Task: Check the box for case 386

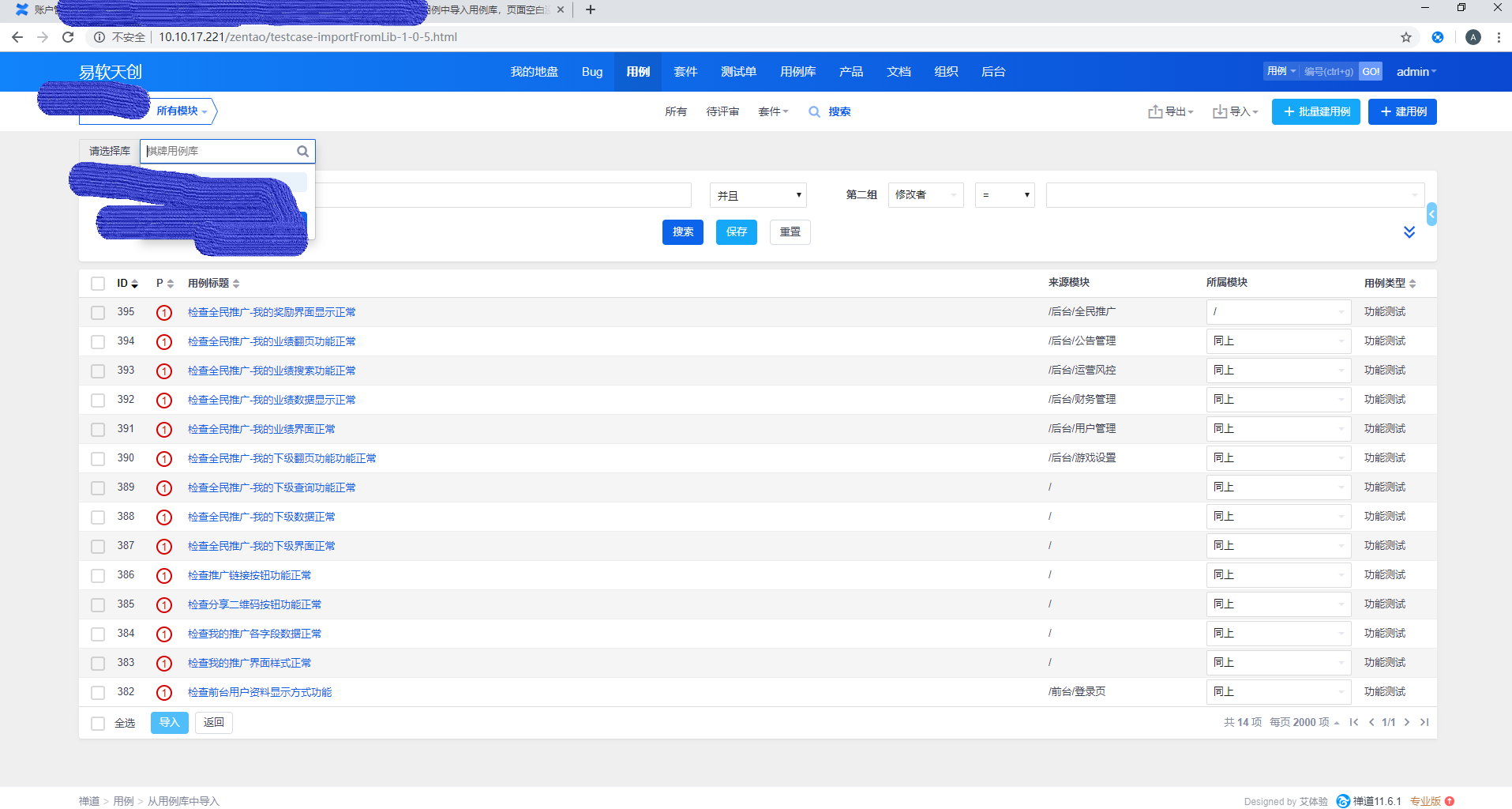Action: tap(98, 576)
